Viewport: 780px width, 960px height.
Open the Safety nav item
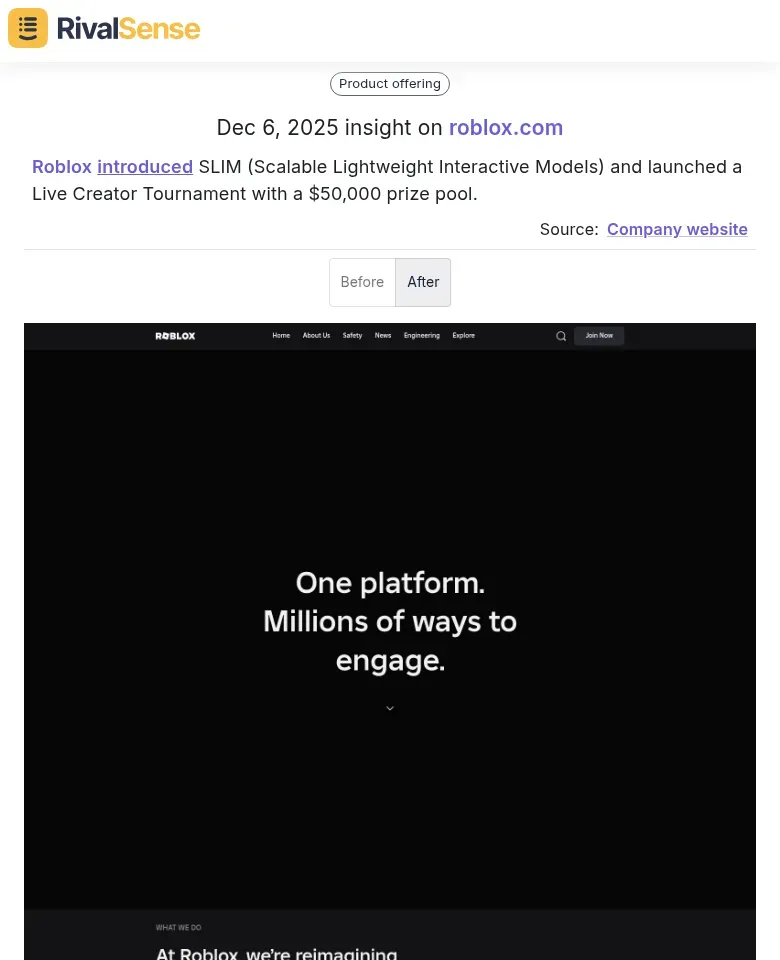pyautogui.click(x=352, y=336)
